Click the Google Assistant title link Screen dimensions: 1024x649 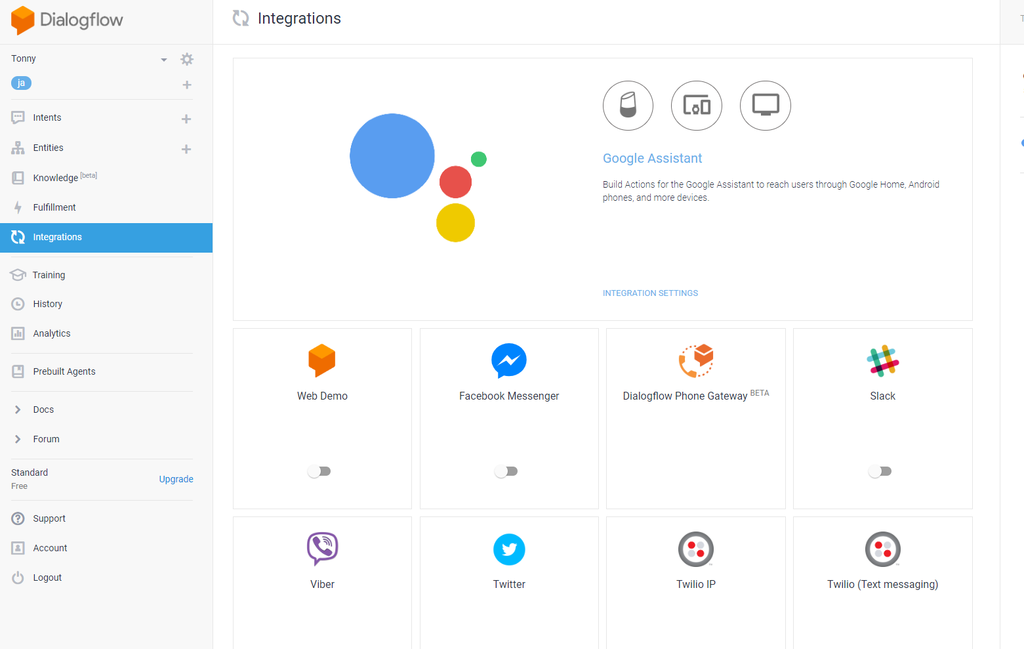pyautogui.click(x=652, y=158)
